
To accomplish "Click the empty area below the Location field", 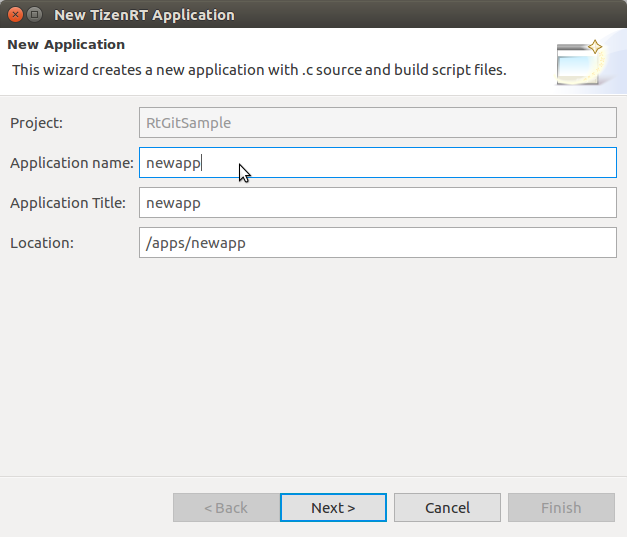I will pyautogui.click(x=313, y=360).
